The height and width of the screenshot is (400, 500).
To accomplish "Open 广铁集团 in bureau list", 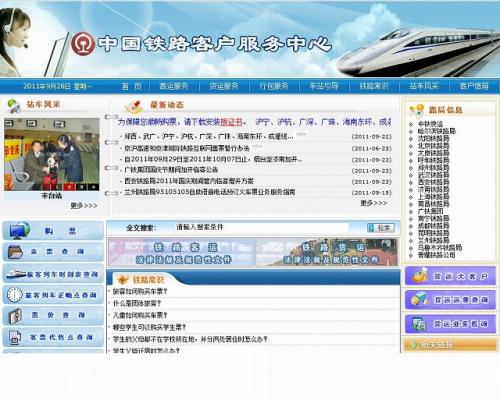I will point(430,211).
